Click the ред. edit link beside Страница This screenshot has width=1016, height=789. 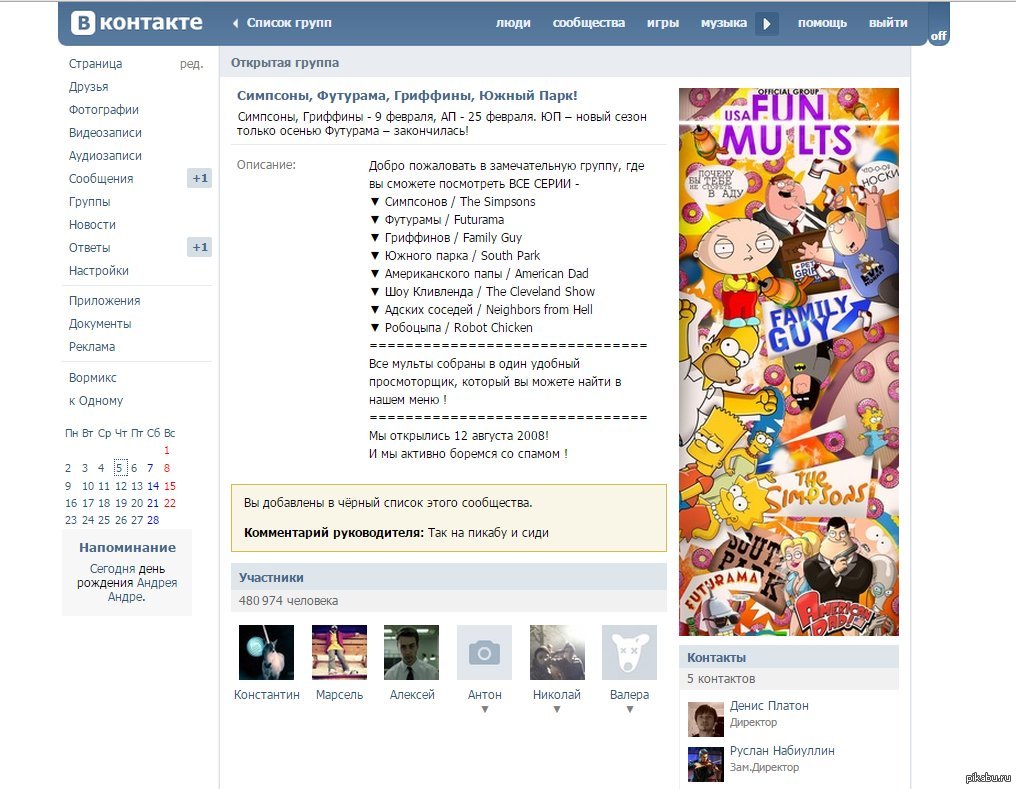tap(191, 64)
